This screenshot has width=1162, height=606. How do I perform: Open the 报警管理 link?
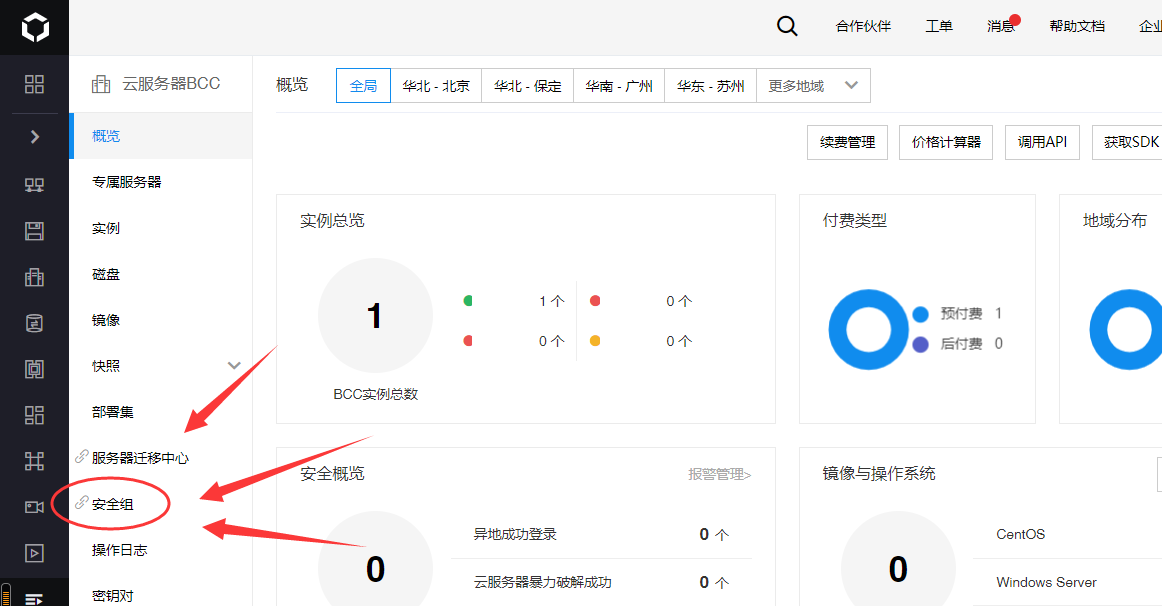point(719,474)
